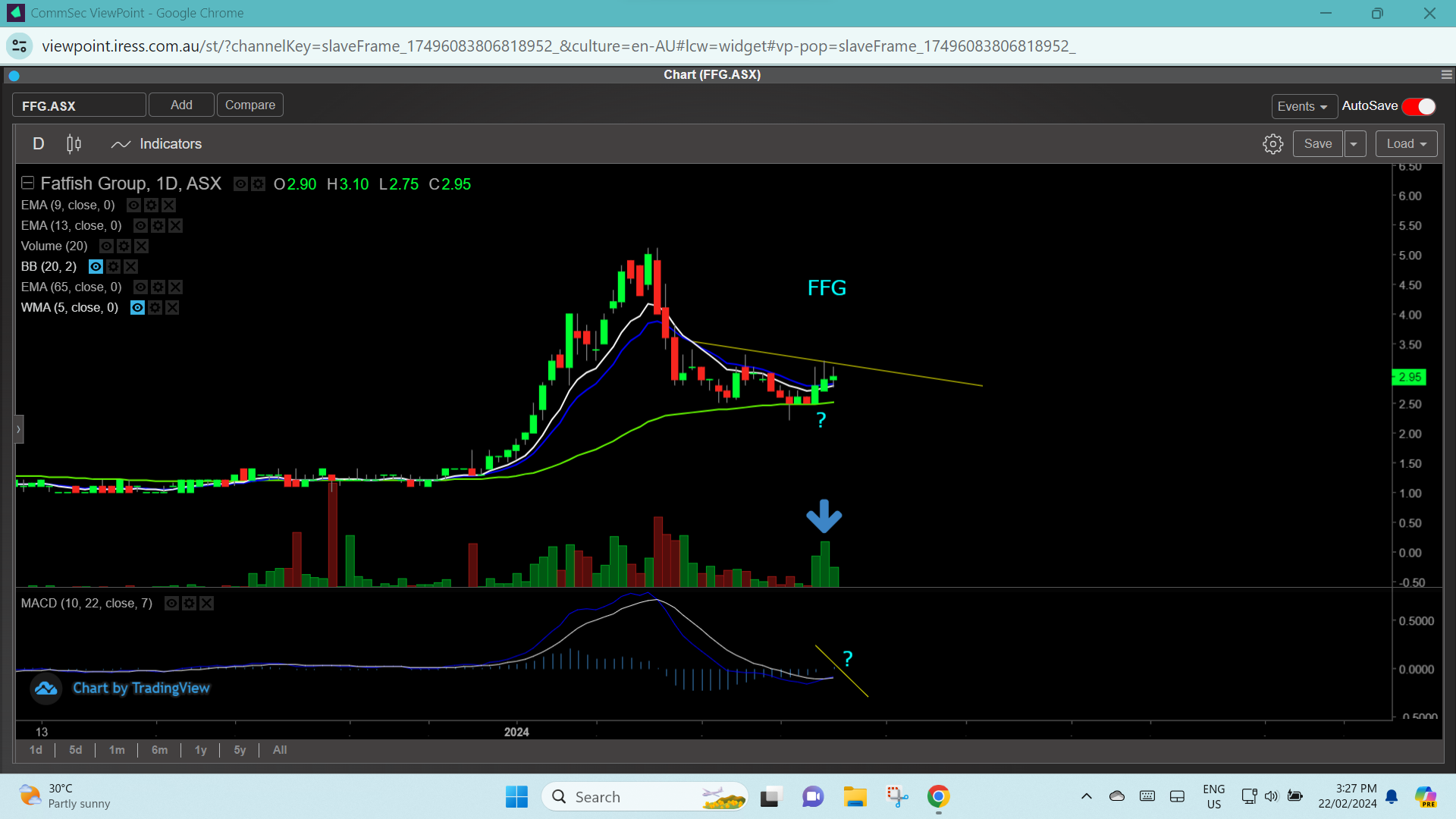Viewport: 1456px width, 819px height.
Task: Open the Load dropdown
Action: pos(1406,144)
